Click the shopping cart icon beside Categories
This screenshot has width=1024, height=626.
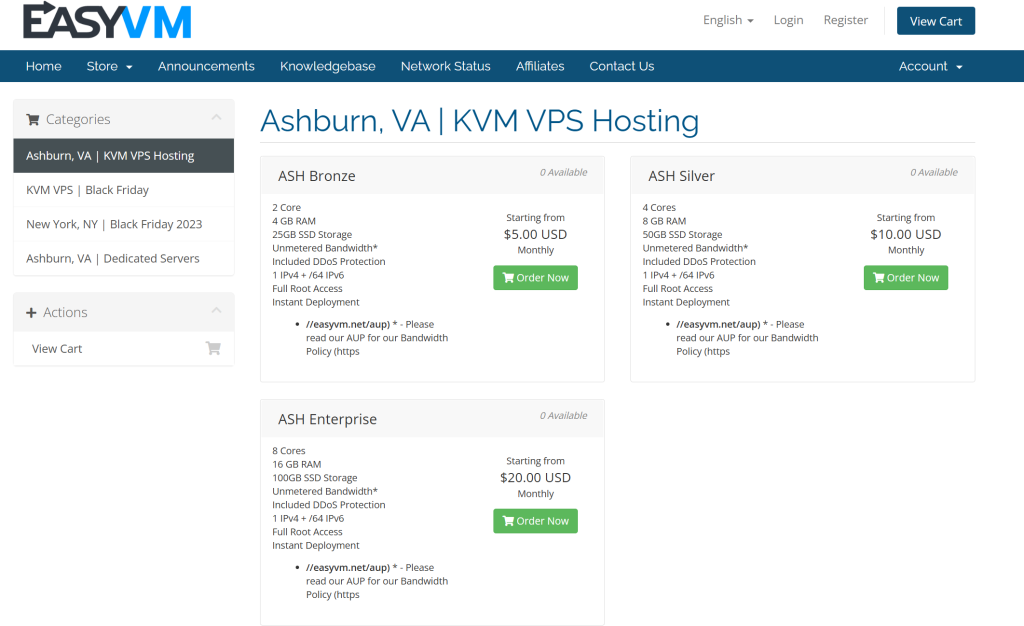coord(33,119)
